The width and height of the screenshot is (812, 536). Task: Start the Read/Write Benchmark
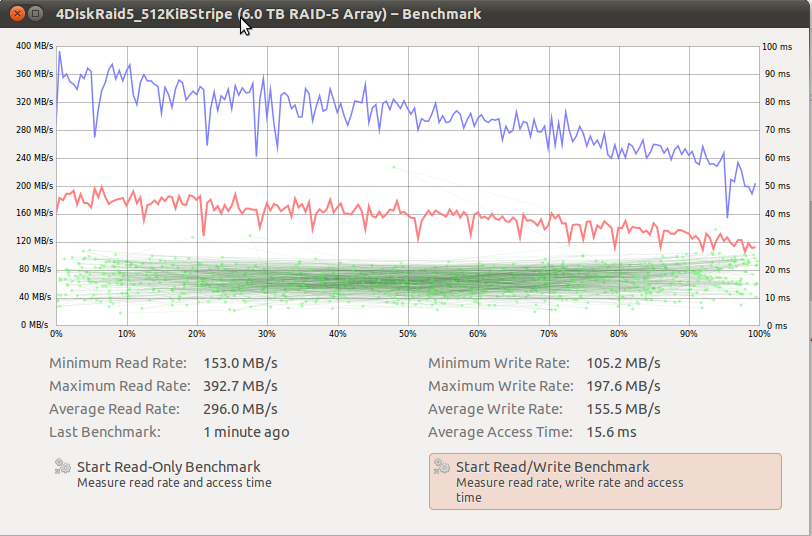[x=605, y=482]
